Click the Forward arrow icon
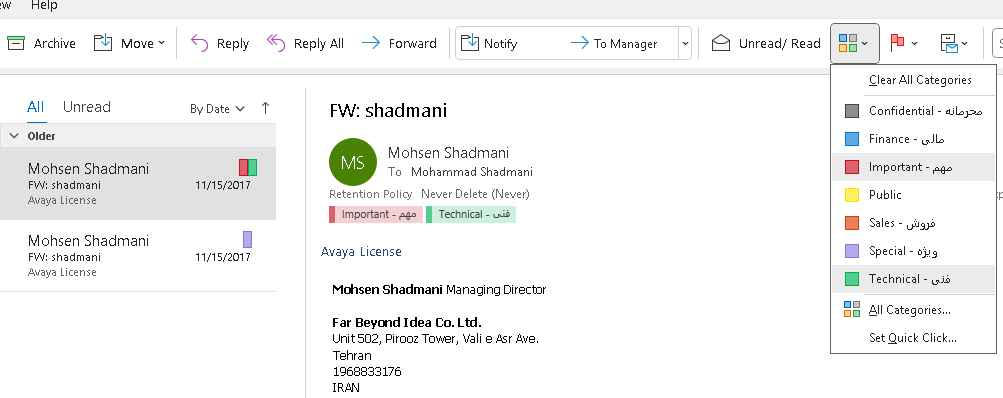 [x=371, y=44]
